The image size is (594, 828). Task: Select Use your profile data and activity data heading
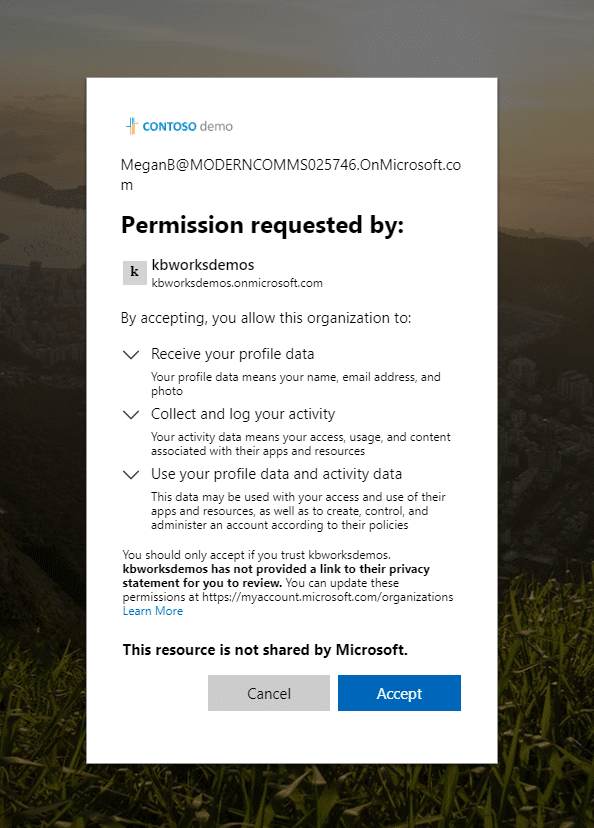[276, 474]
